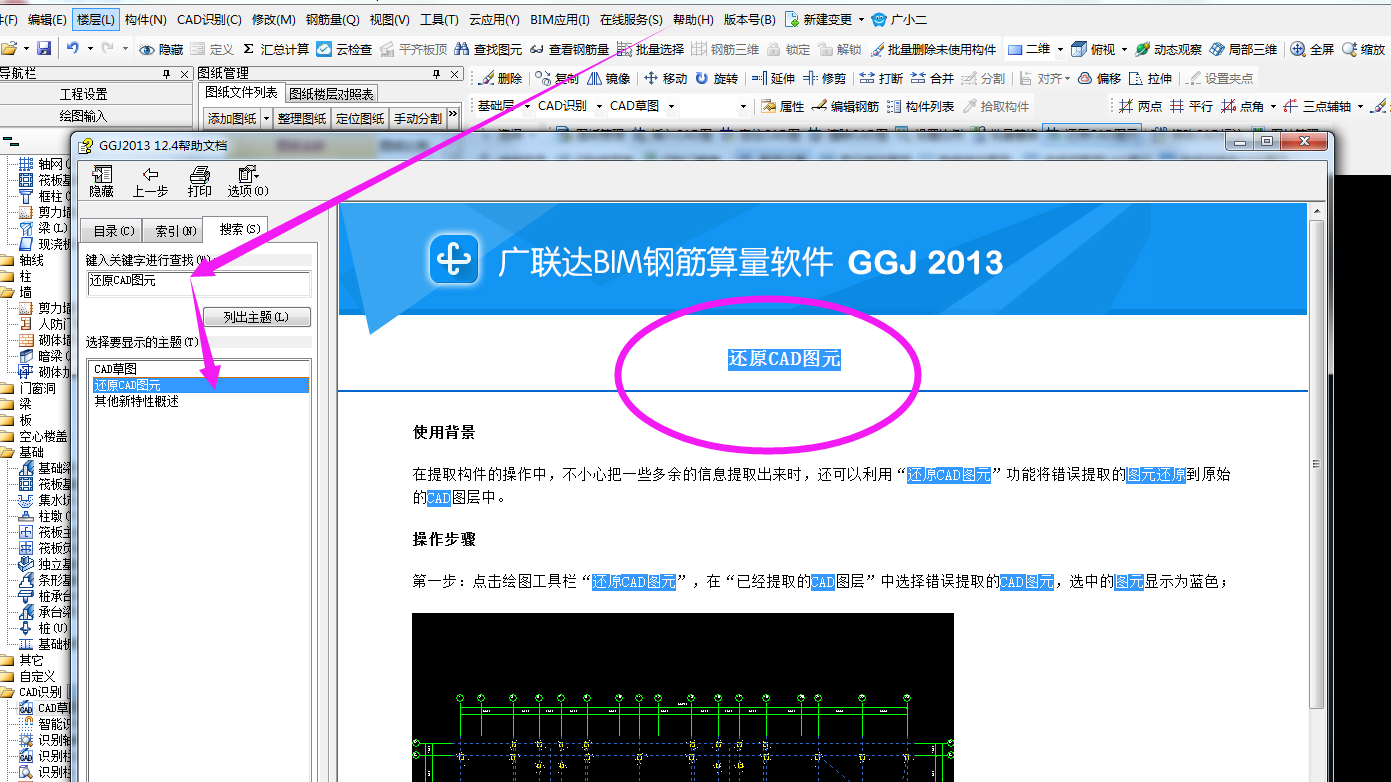This screenshot has width=1391, height=782.
Task: Open the 基础层 floor dropdown
Action: (526, 106)
